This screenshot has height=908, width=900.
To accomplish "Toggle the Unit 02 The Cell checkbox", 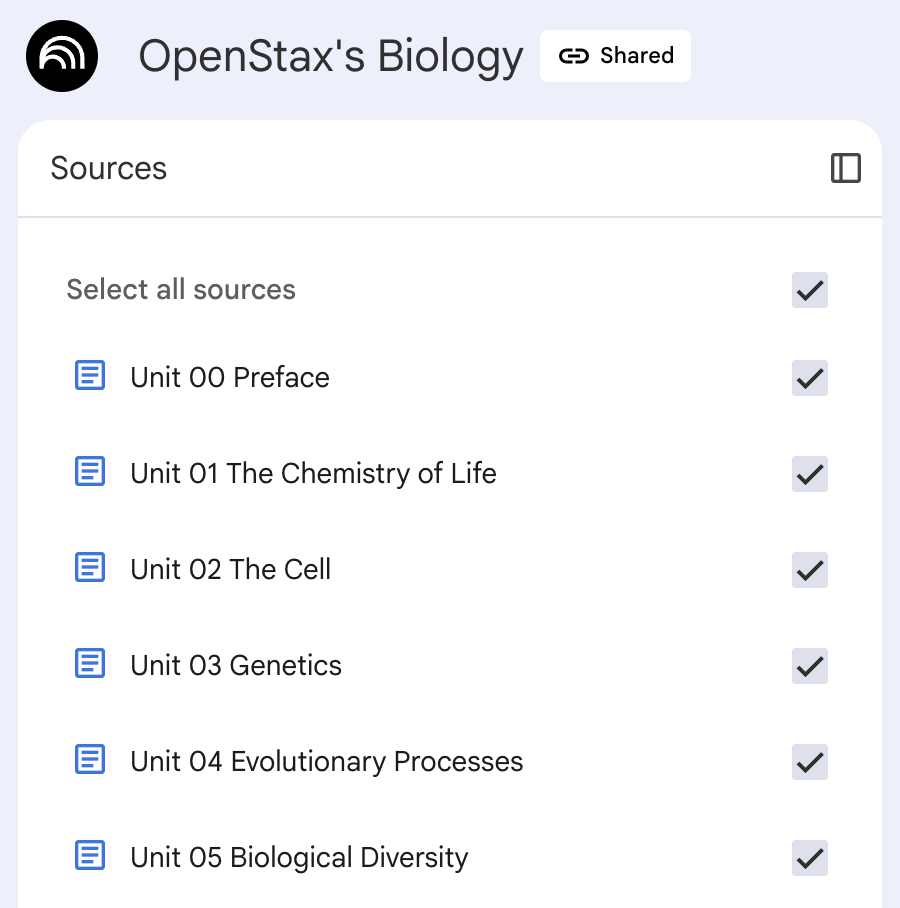I will (x=809, y=570).
